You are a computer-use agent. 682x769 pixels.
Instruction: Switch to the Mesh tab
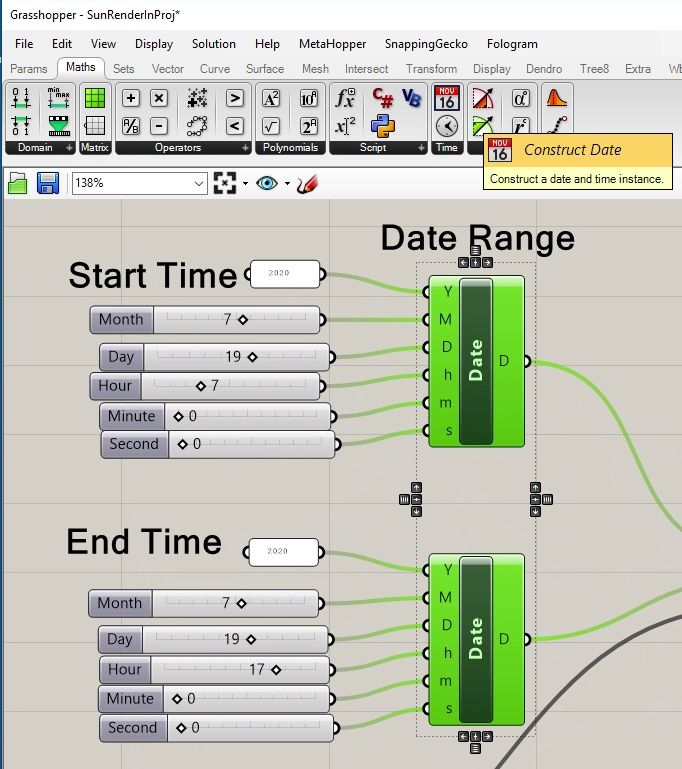[315, 69]
